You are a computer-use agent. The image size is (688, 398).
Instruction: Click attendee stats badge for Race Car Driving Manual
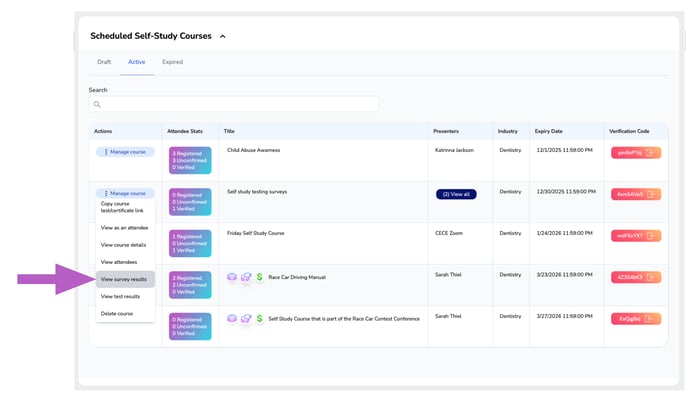tap(190, 285)
